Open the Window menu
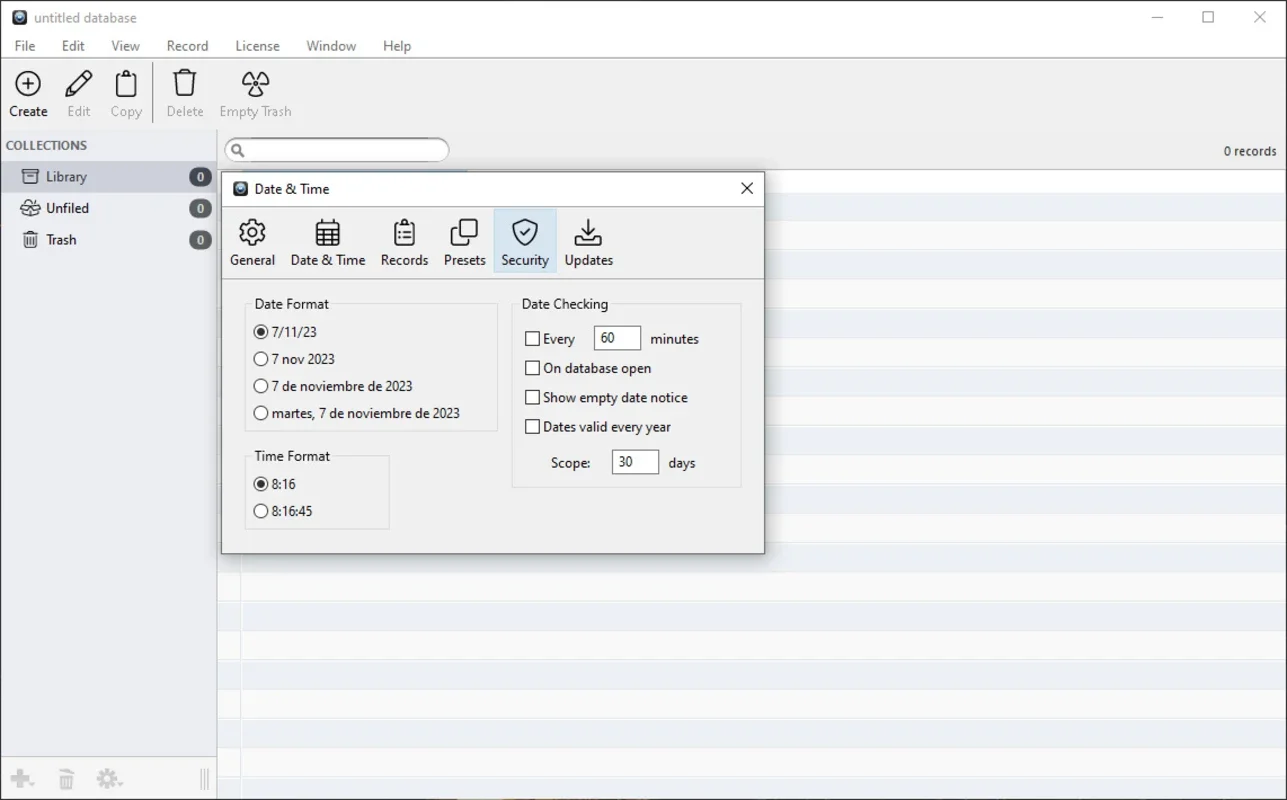The height and width of the screenshot is (800, 1287). [331, 46]
